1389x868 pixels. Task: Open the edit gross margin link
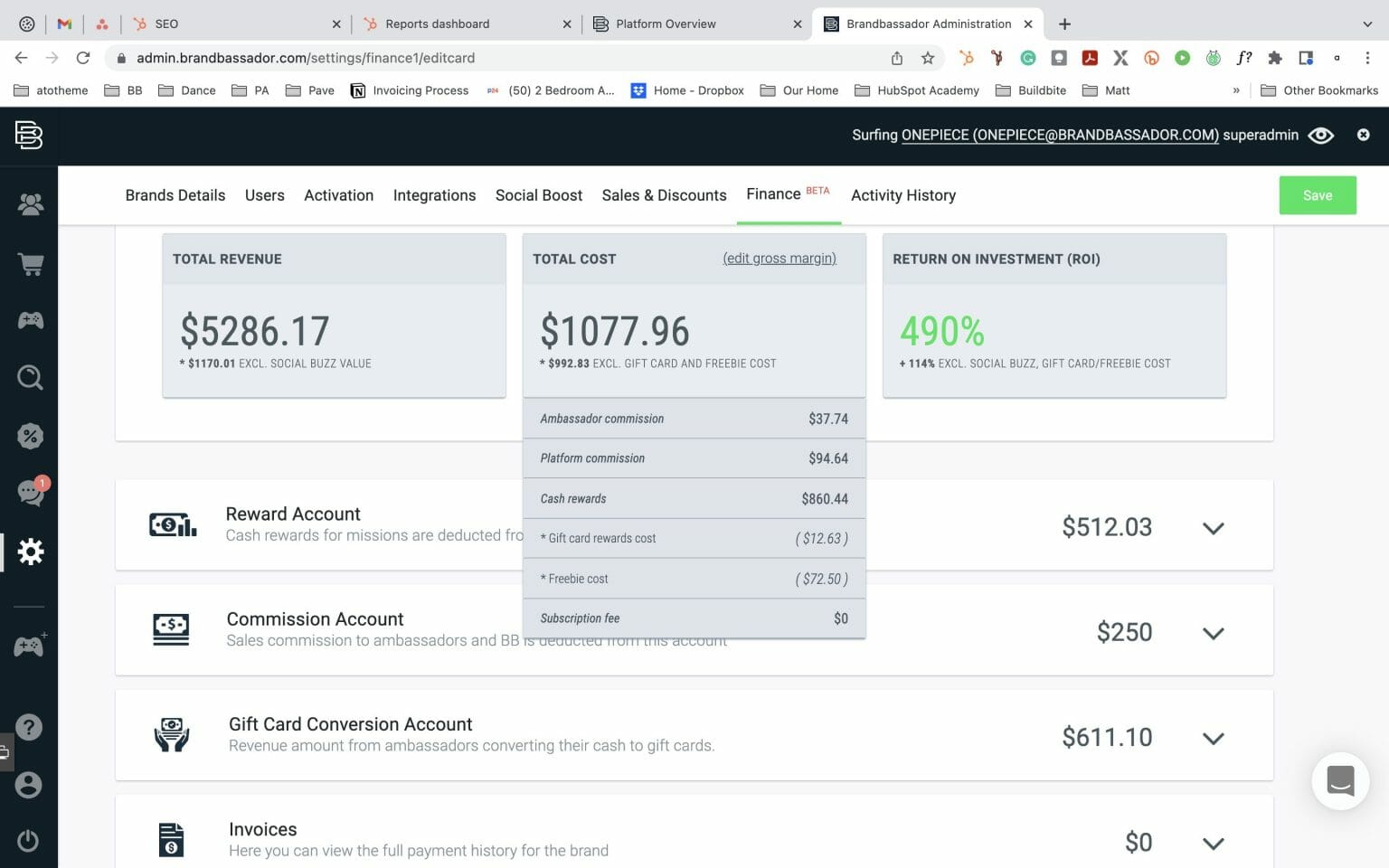pos(779,258)
